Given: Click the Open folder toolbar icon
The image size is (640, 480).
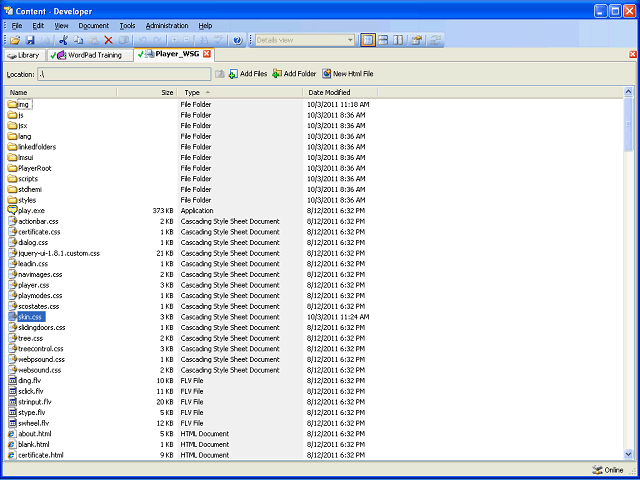Looking at the screenshot, I should pos(15,40).
